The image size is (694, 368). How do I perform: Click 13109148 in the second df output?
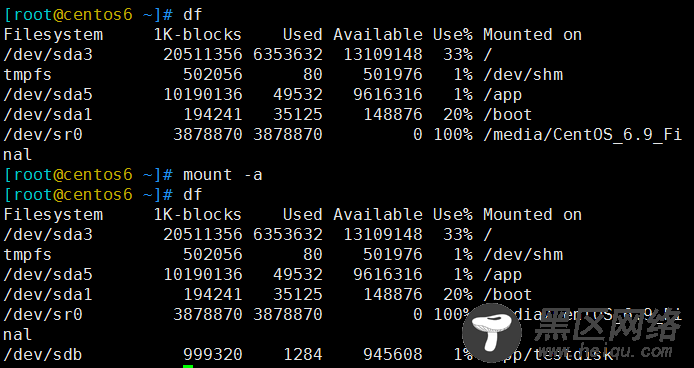[x=383, y=234]
